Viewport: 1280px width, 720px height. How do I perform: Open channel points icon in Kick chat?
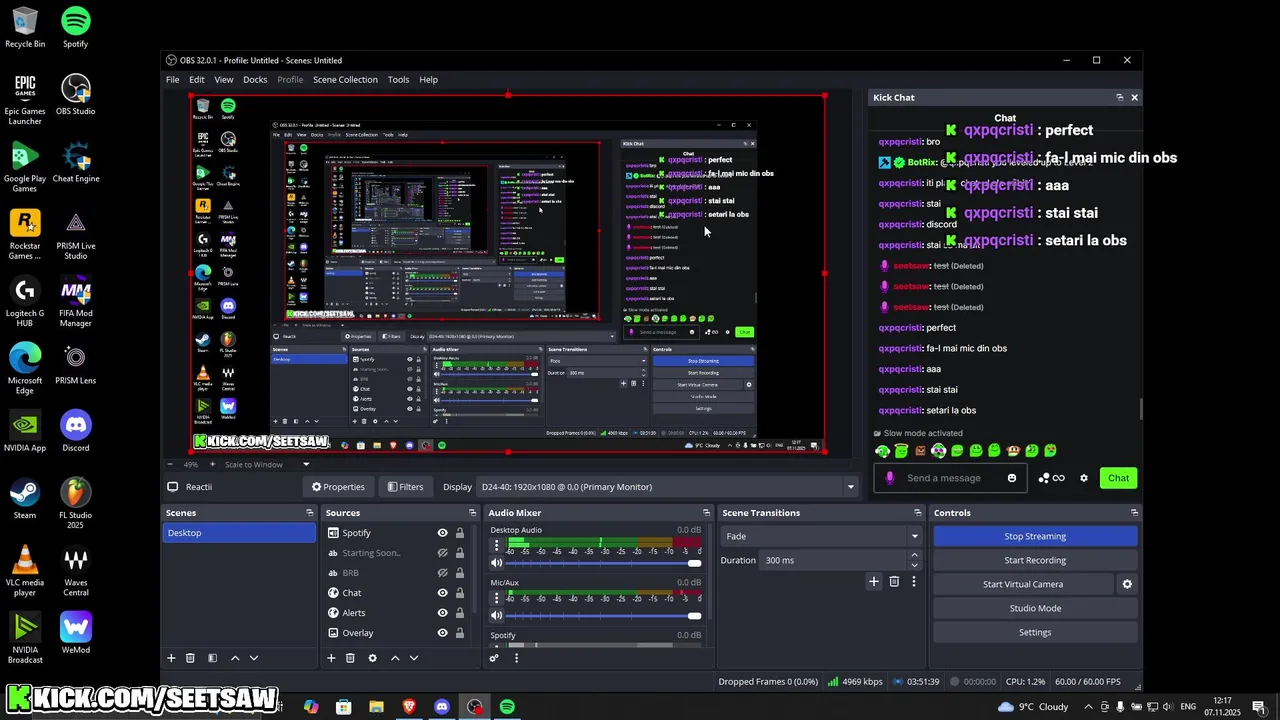[1051, 478]
